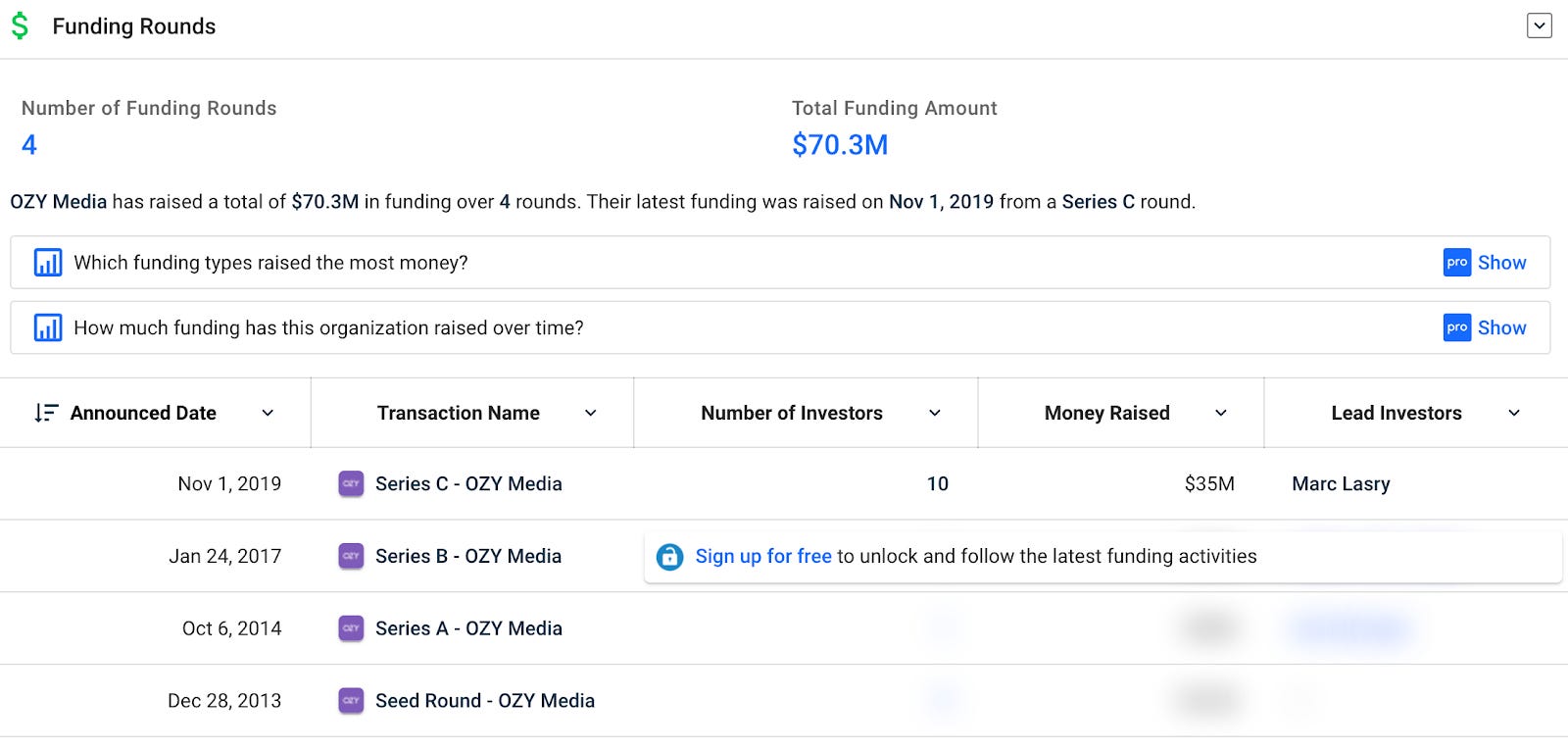Click the OZY logo in Seed Round row
1568x750 pixels.
pyautogui.click(x=351, y=701)
